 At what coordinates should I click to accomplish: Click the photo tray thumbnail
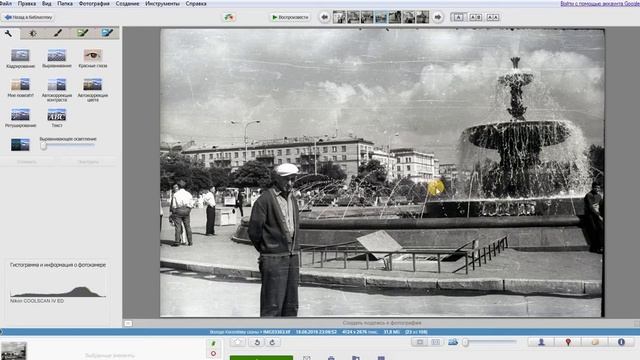[x=14, y=351]
